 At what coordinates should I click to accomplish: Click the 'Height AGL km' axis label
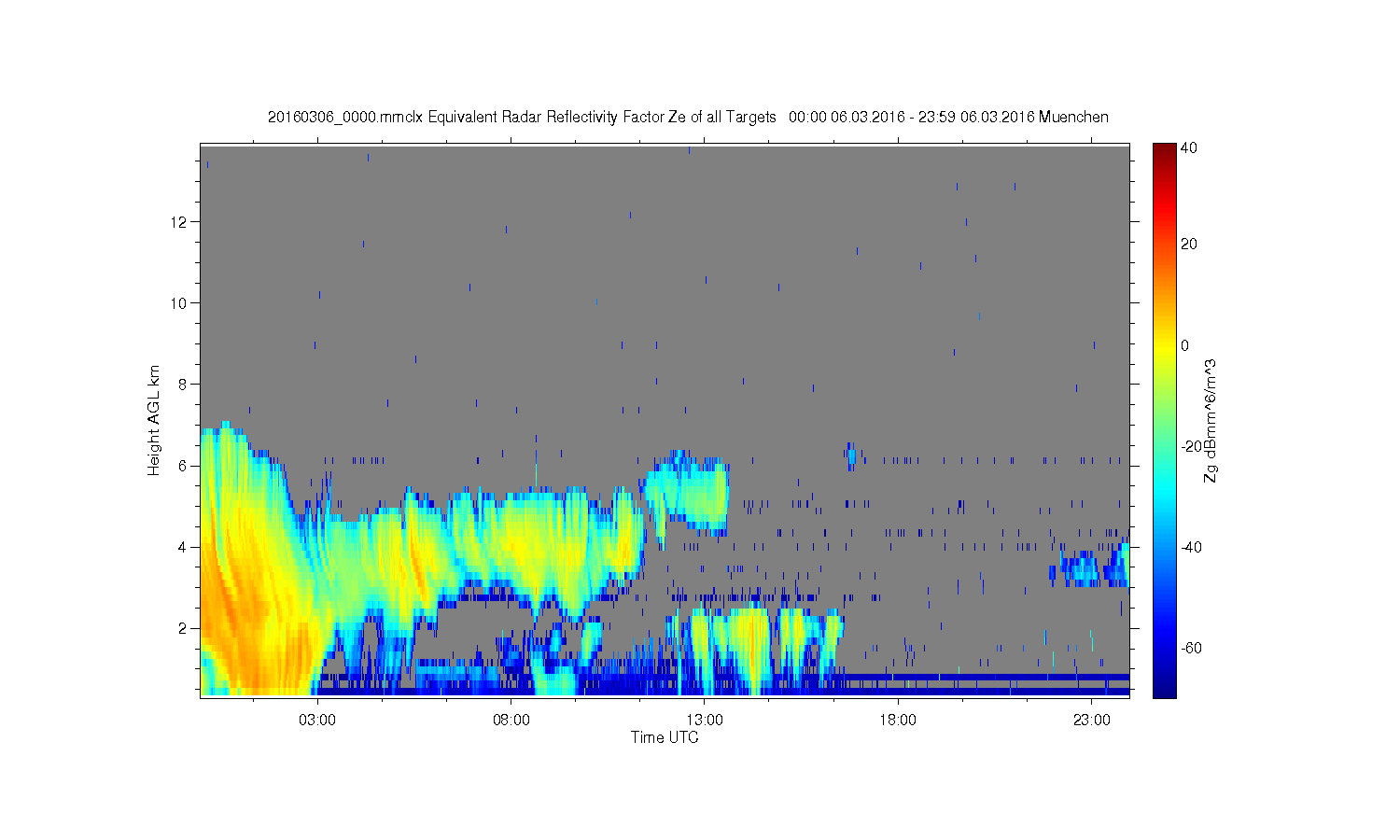click(154, 420)
